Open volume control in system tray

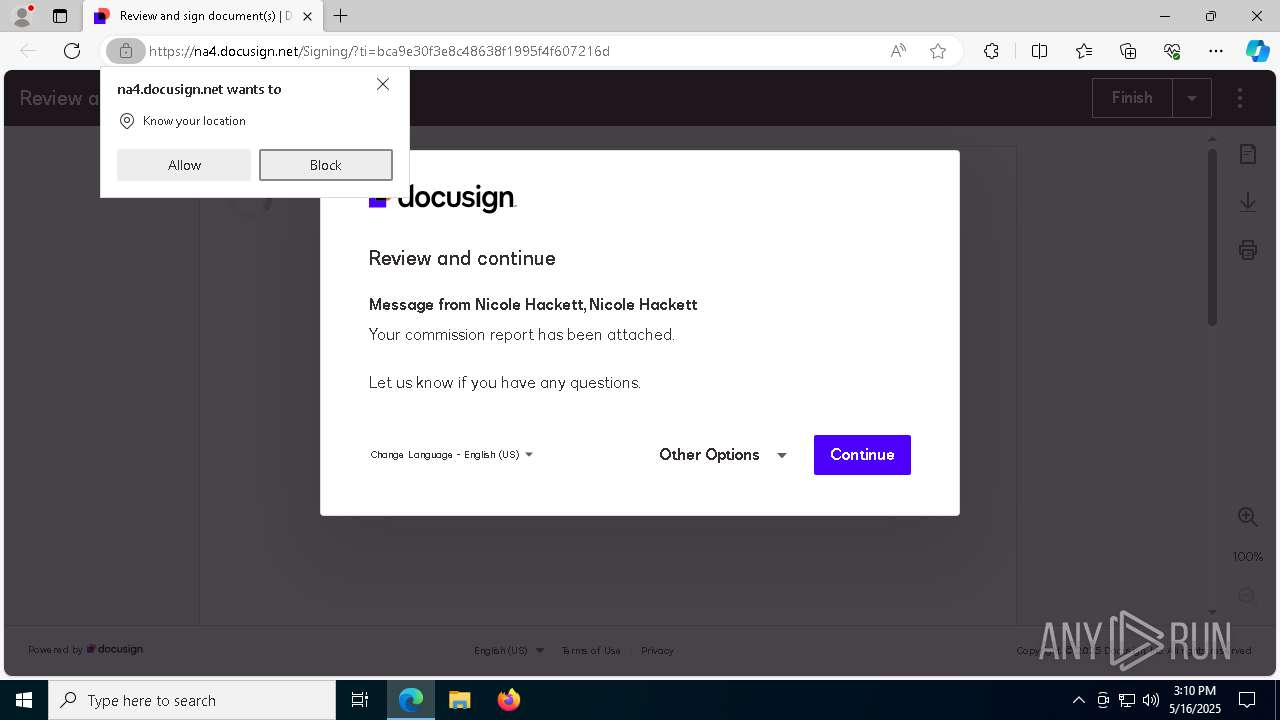pyautogui.click(x=1151, y=700)
